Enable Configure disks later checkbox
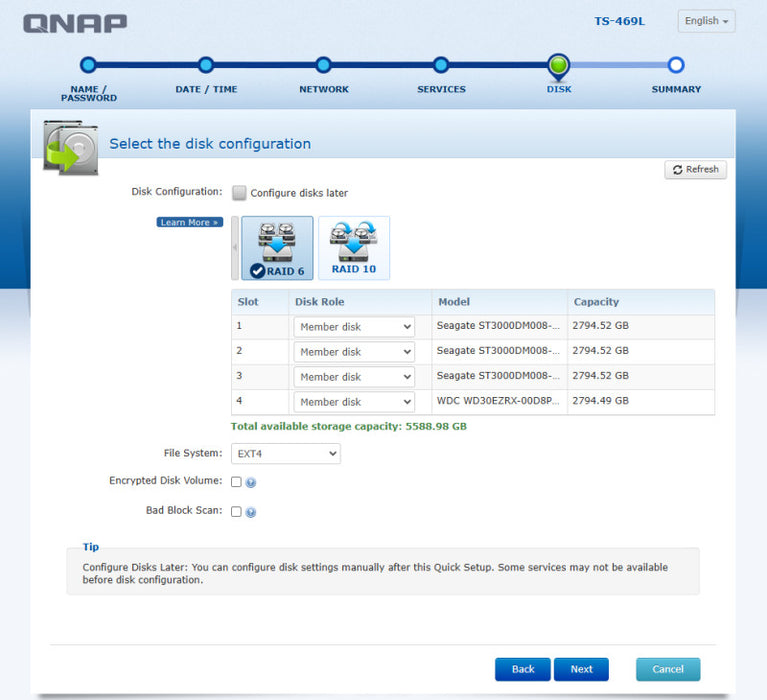This screenshot has width=767, height=700. pos(239,193)
